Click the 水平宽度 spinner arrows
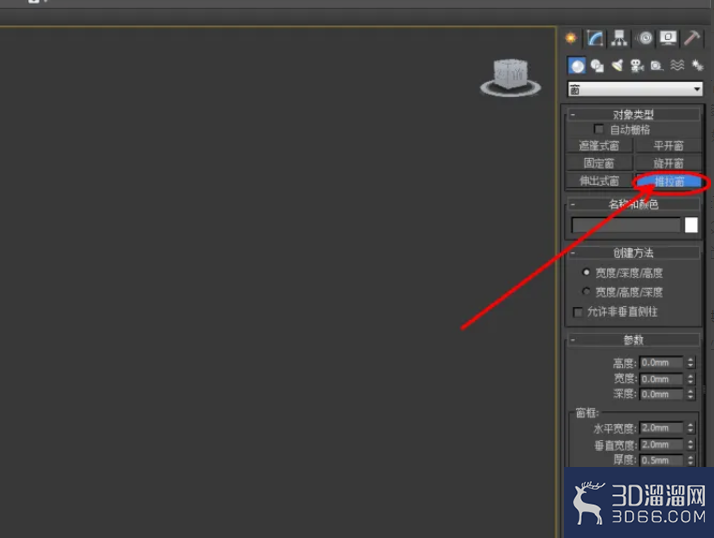714x538 pixels. 690,428
